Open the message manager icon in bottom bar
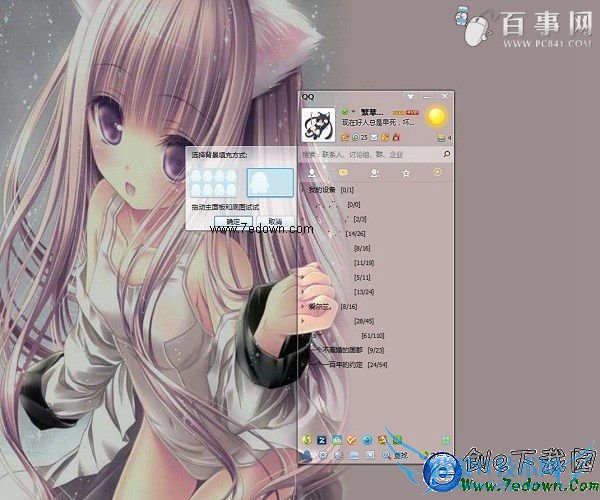This screenshot has height=500, width=600. click(354, 455)
